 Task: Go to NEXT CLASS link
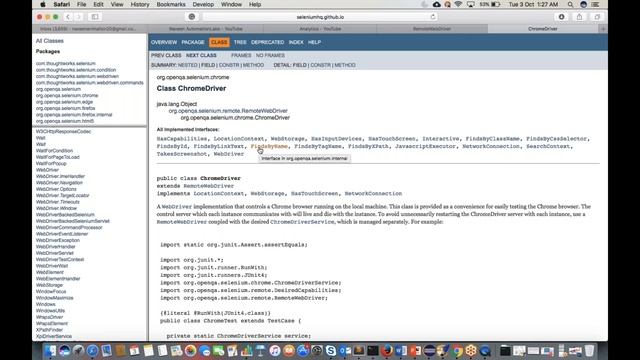[x=201, y=56]
